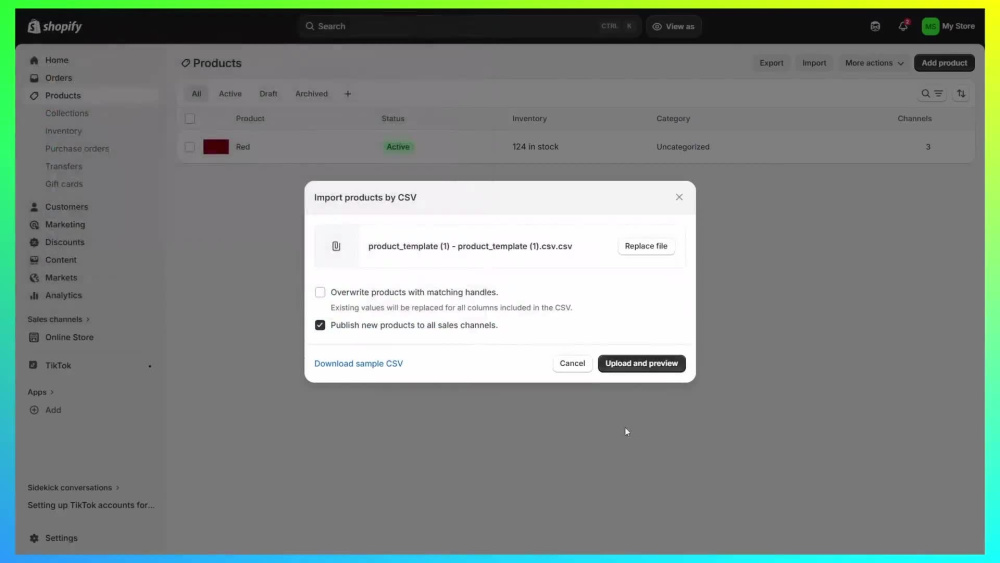Open Purchase orders in the sidebar

[x=77, y=149]
